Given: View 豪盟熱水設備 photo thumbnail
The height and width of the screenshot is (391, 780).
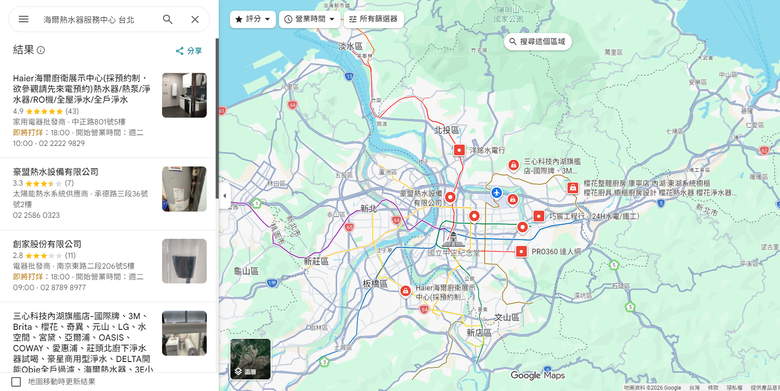Looking at the screenshot, I should (x=184, y=189).
